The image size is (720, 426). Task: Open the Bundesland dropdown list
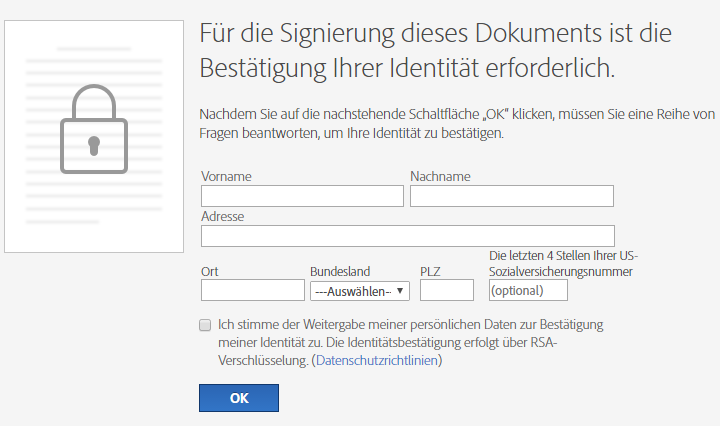pos(360,291)
